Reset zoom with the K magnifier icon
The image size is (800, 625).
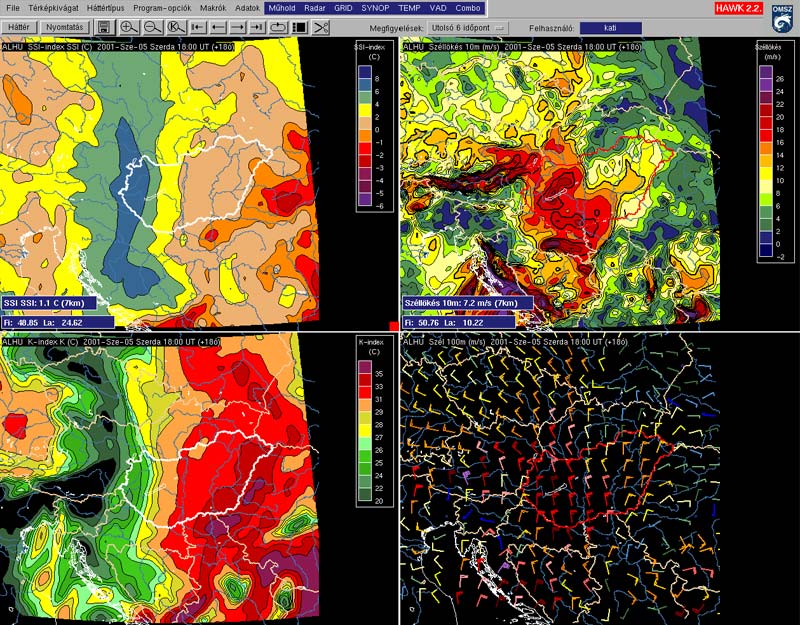coord(175,27)
